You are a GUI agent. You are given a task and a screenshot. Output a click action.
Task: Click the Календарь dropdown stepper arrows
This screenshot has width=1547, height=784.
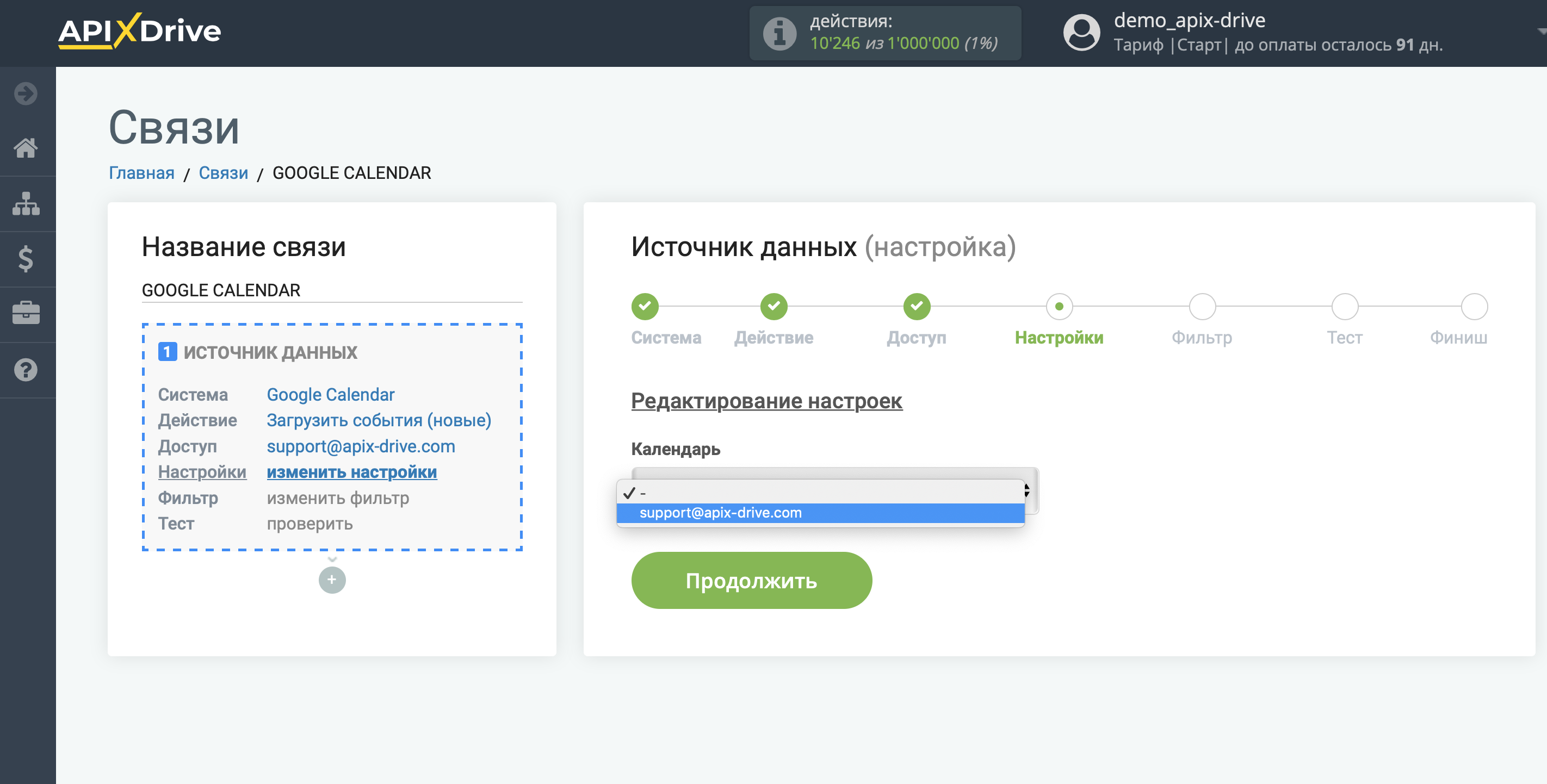click(1028, 490)
